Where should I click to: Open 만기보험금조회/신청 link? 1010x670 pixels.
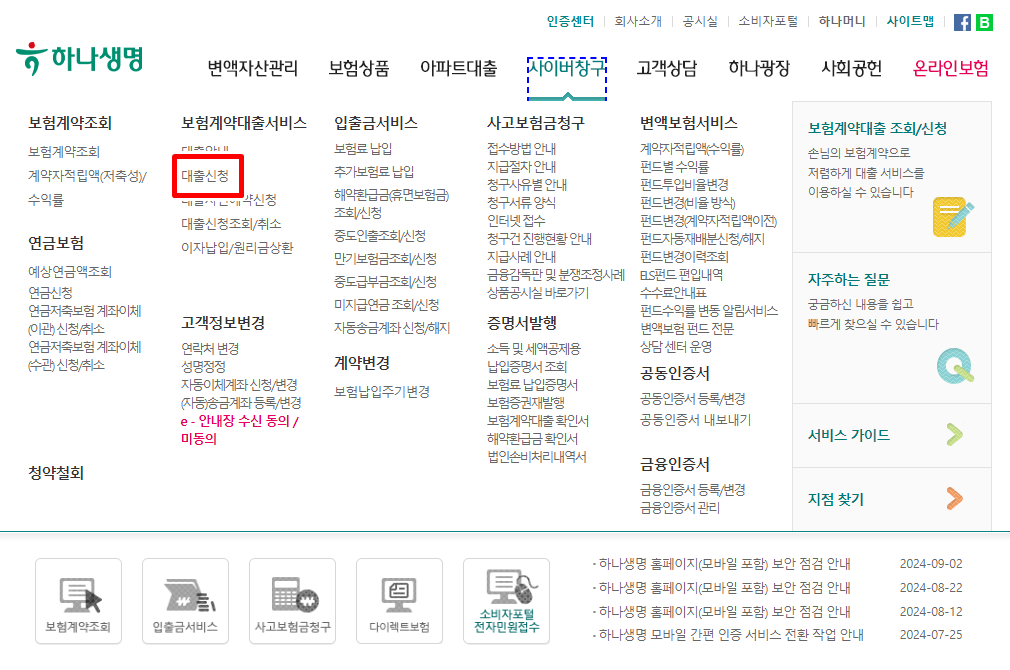point(385,259)
